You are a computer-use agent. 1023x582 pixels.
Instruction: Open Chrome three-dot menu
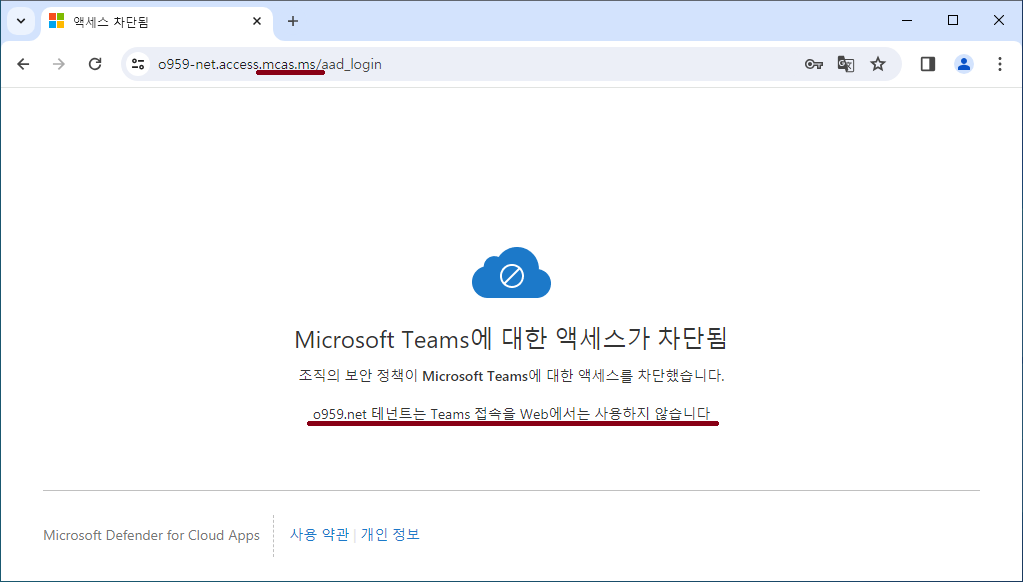pyautogui.click(x=1000, y=64)
